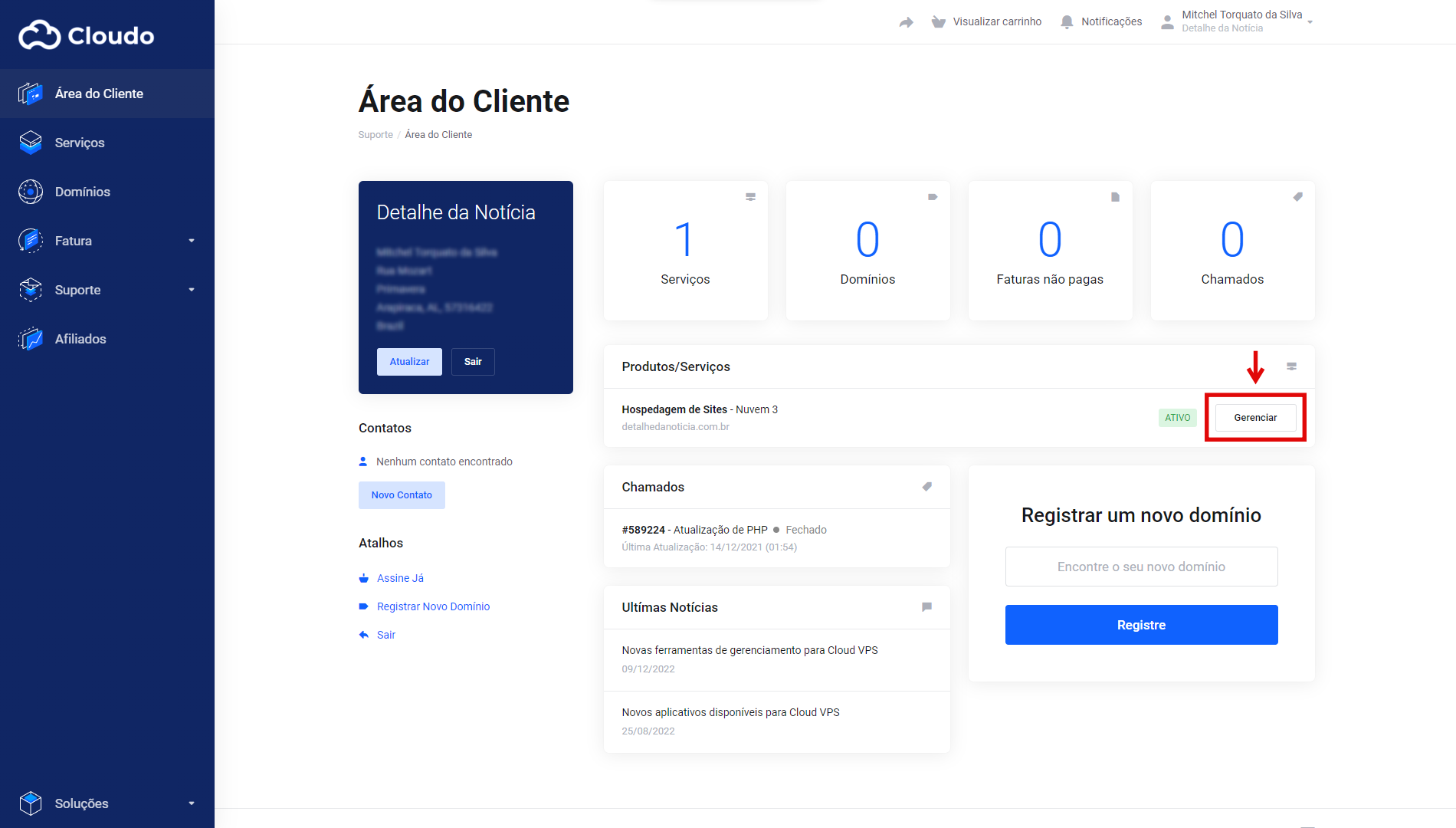Screen dimensions: 1456x828
Task: Open the Afiliados sidebar icon
Action: (31, 339)
